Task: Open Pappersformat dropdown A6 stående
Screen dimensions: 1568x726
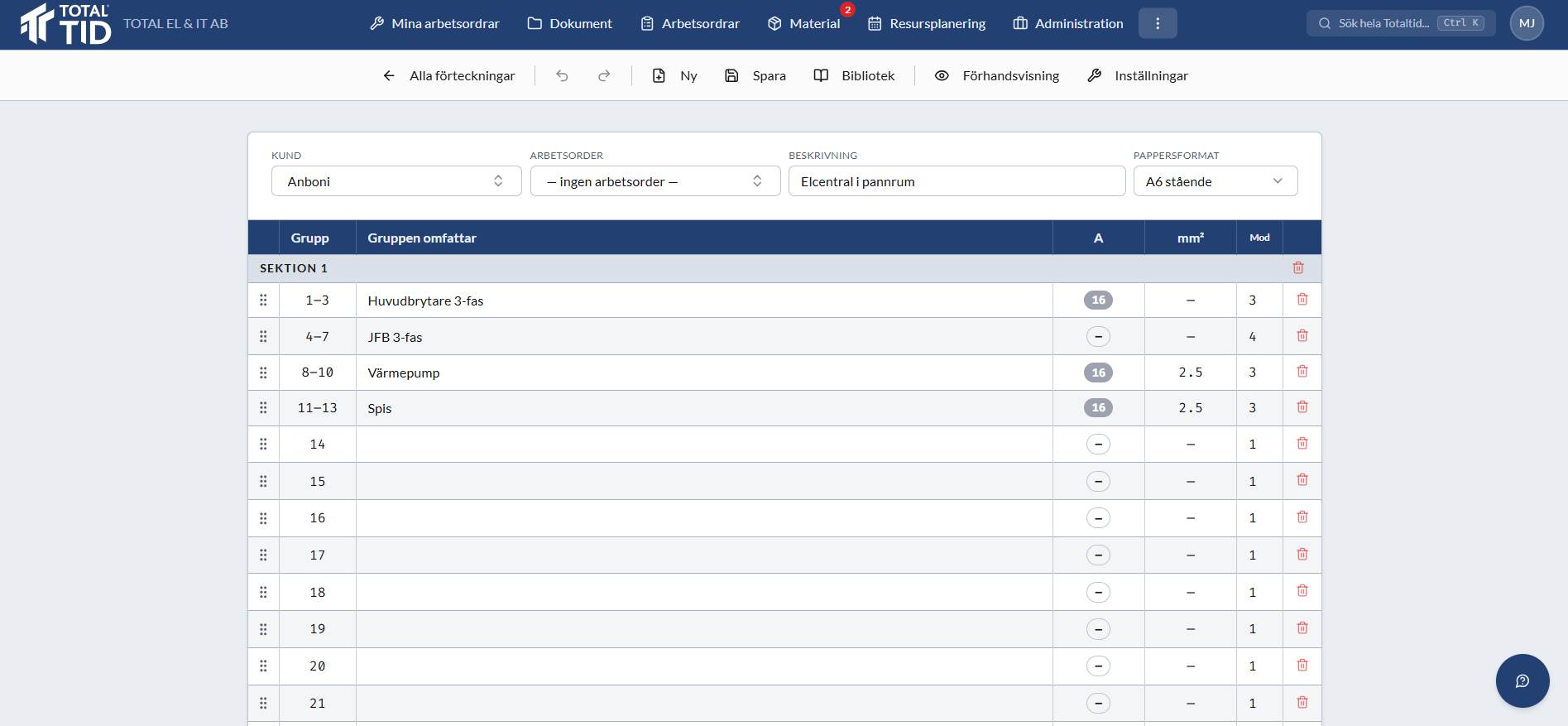Action: 1216,181
